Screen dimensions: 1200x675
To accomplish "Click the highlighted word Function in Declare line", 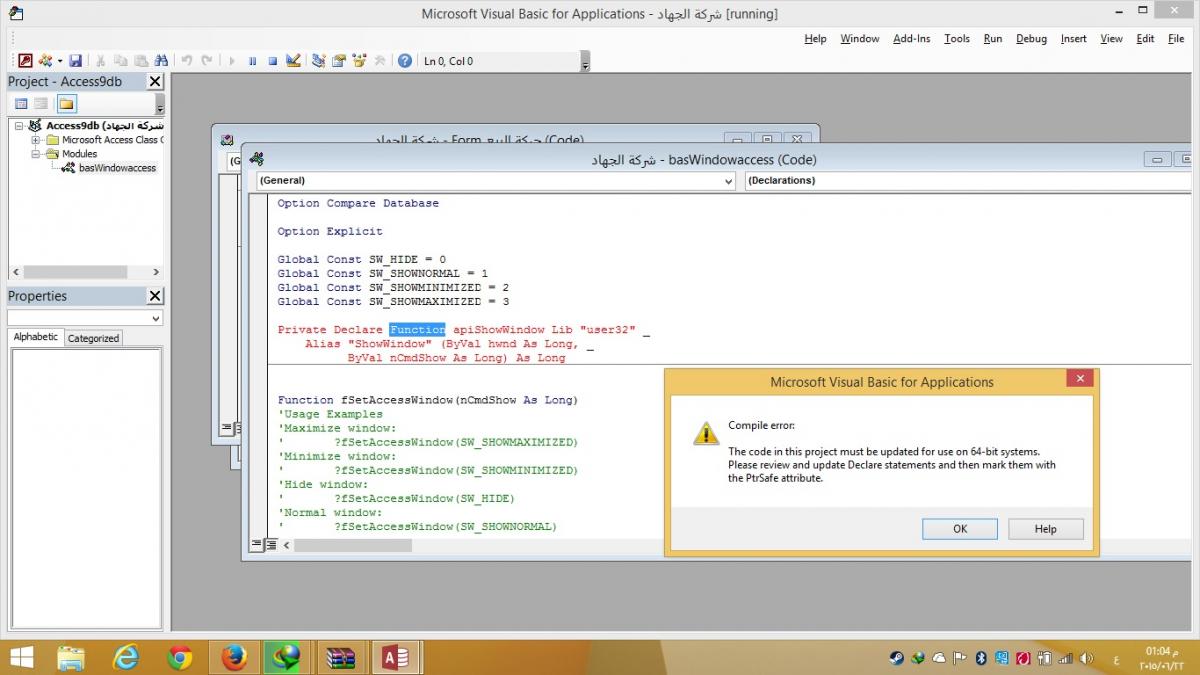I will point(417,329).
